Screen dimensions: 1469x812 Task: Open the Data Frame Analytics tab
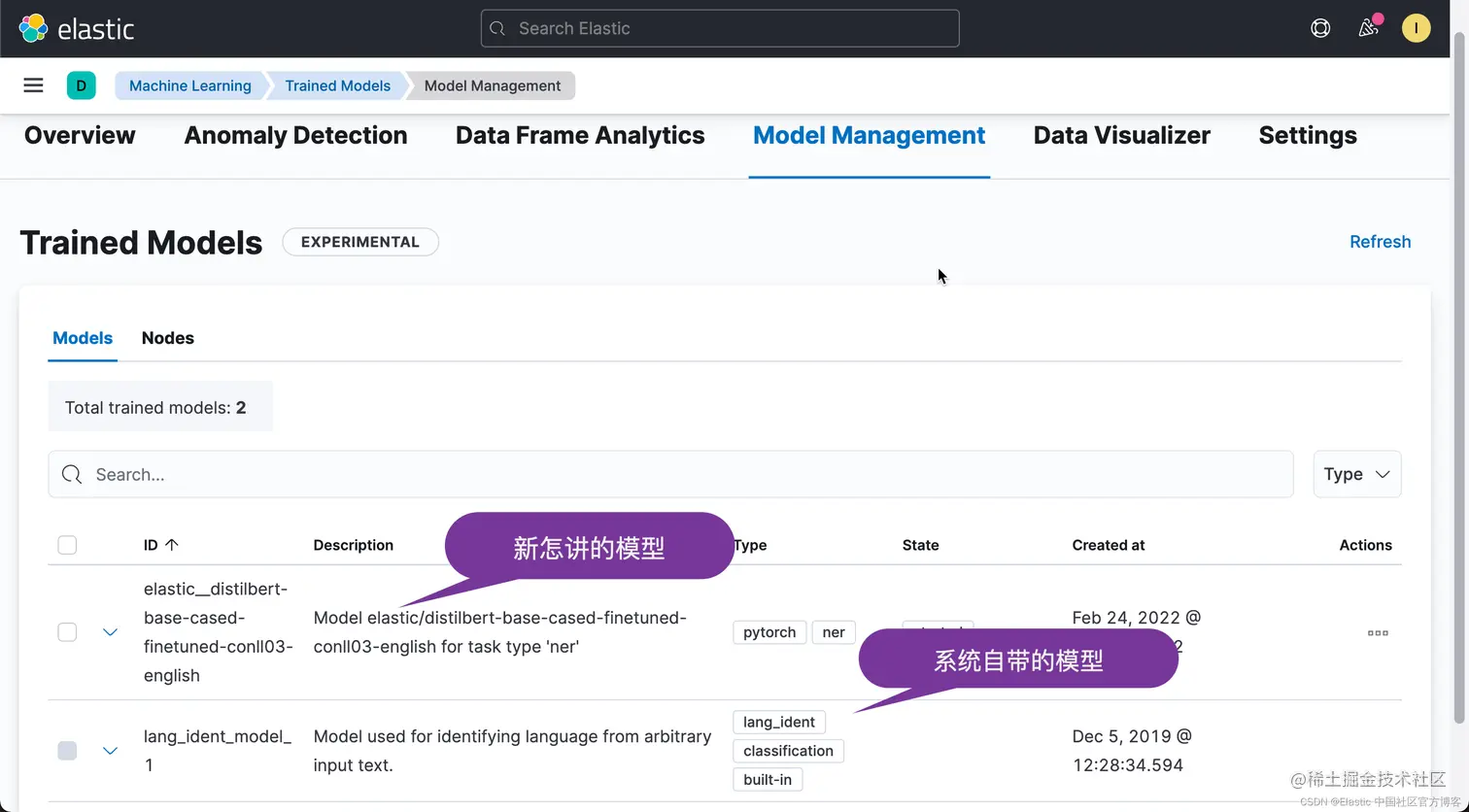tap(580, 135)
